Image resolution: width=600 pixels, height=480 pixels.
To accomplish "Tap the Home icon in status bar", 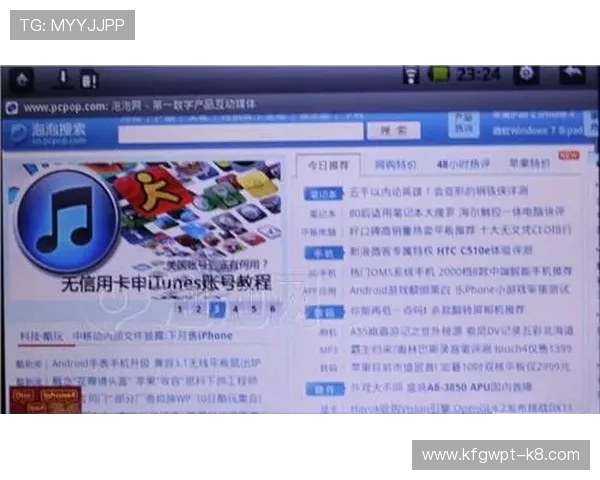I will (23, 80).
